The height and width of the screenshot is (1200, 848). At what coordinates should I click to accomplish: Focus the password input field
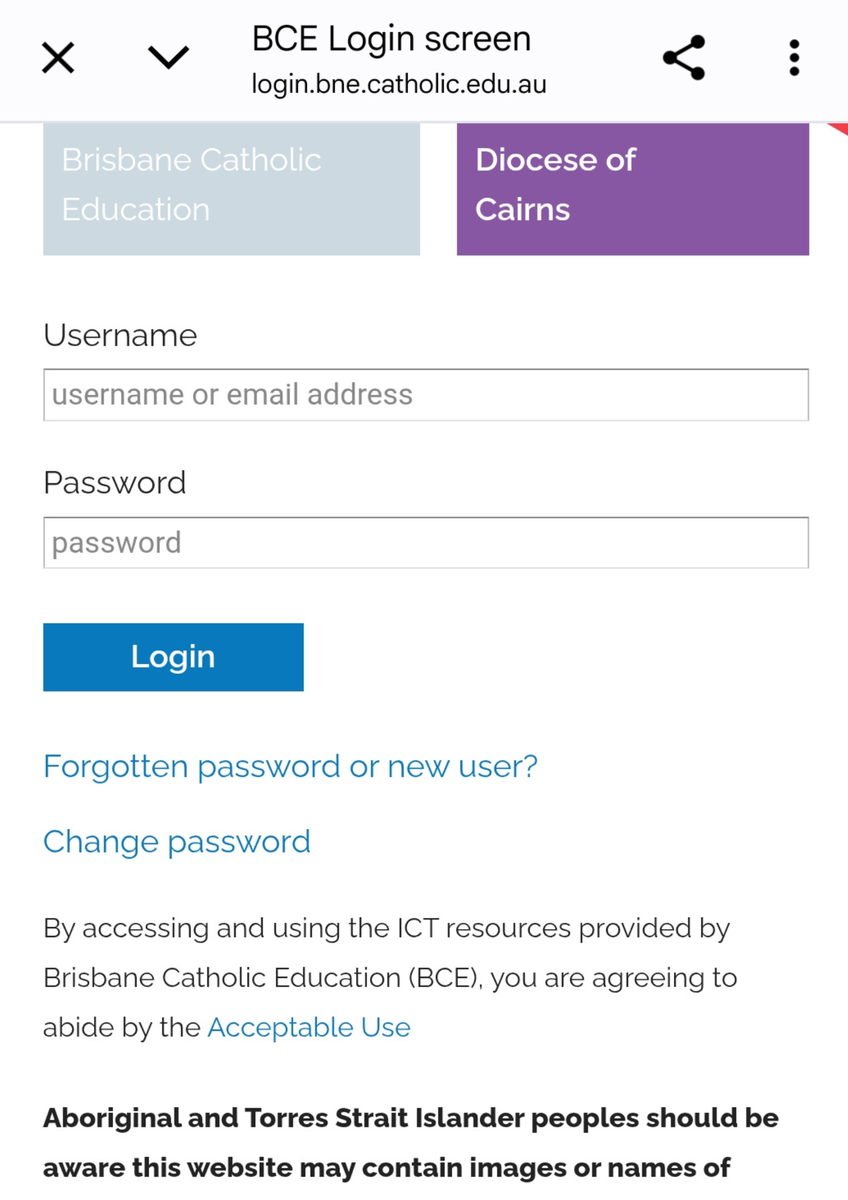point(426,543)
